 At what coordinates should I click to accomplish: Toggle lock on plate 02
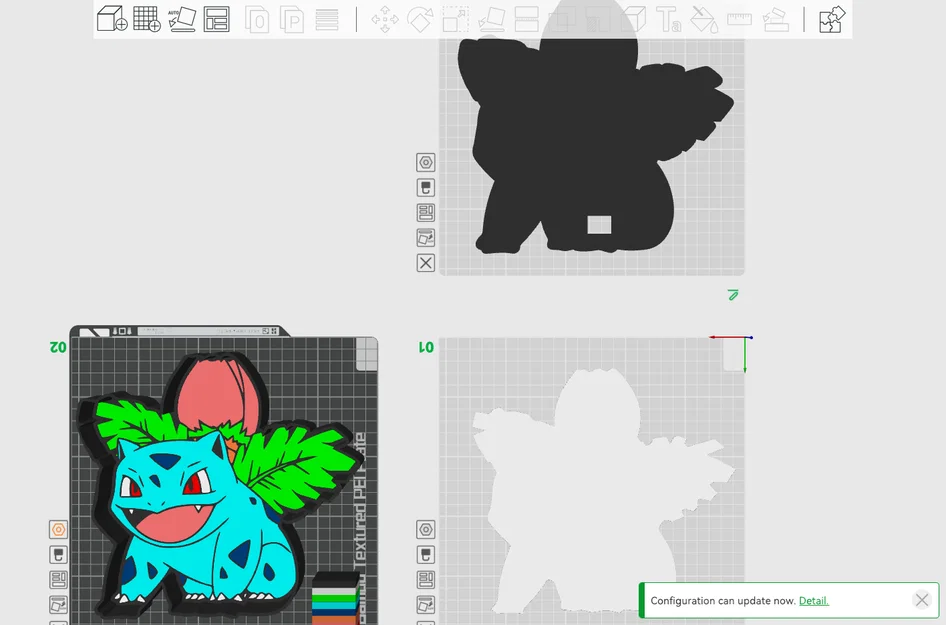click(x=59, y=554)
